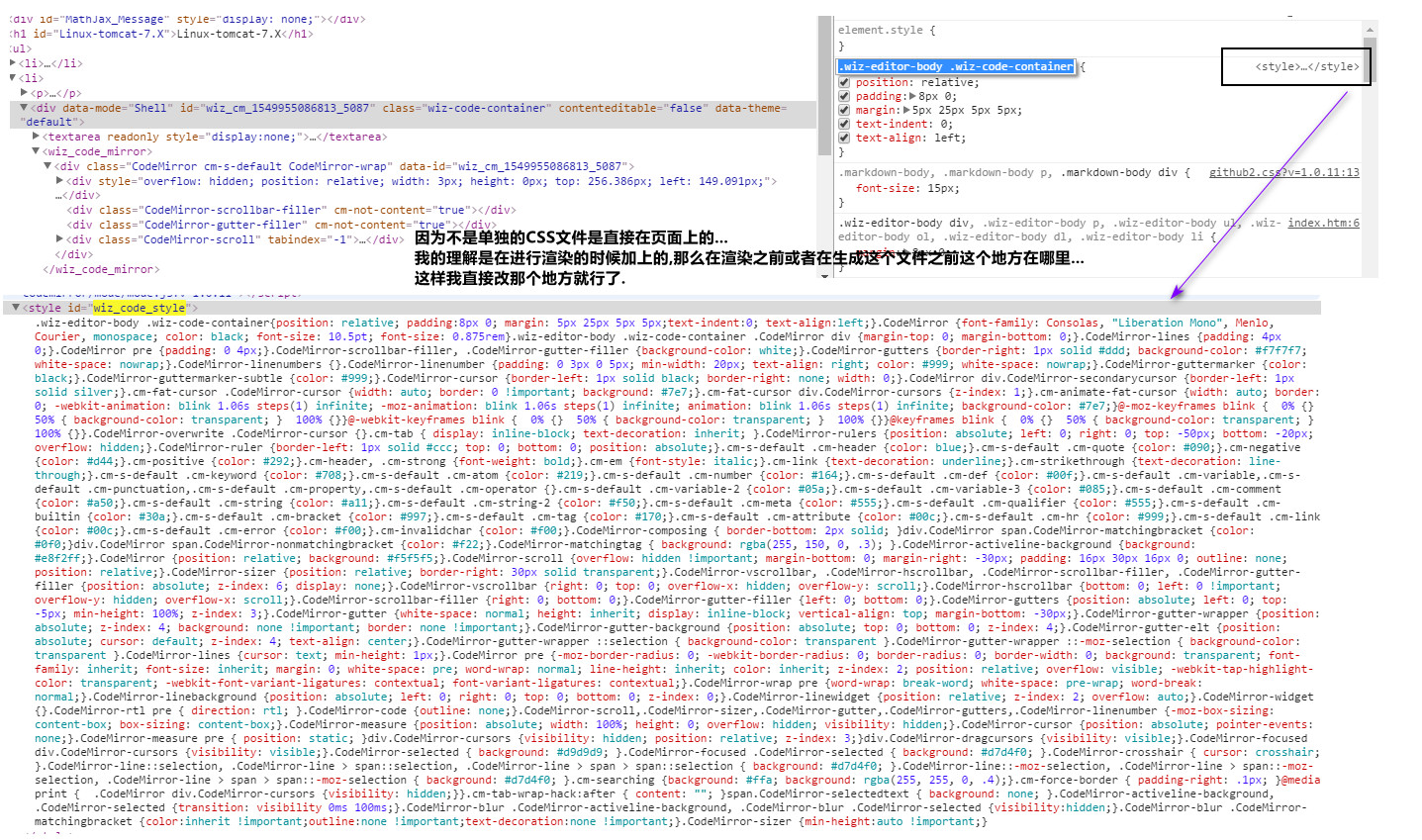
Task: Collapse the CodeMirror cm-s-default div
Action: [48, 166]
